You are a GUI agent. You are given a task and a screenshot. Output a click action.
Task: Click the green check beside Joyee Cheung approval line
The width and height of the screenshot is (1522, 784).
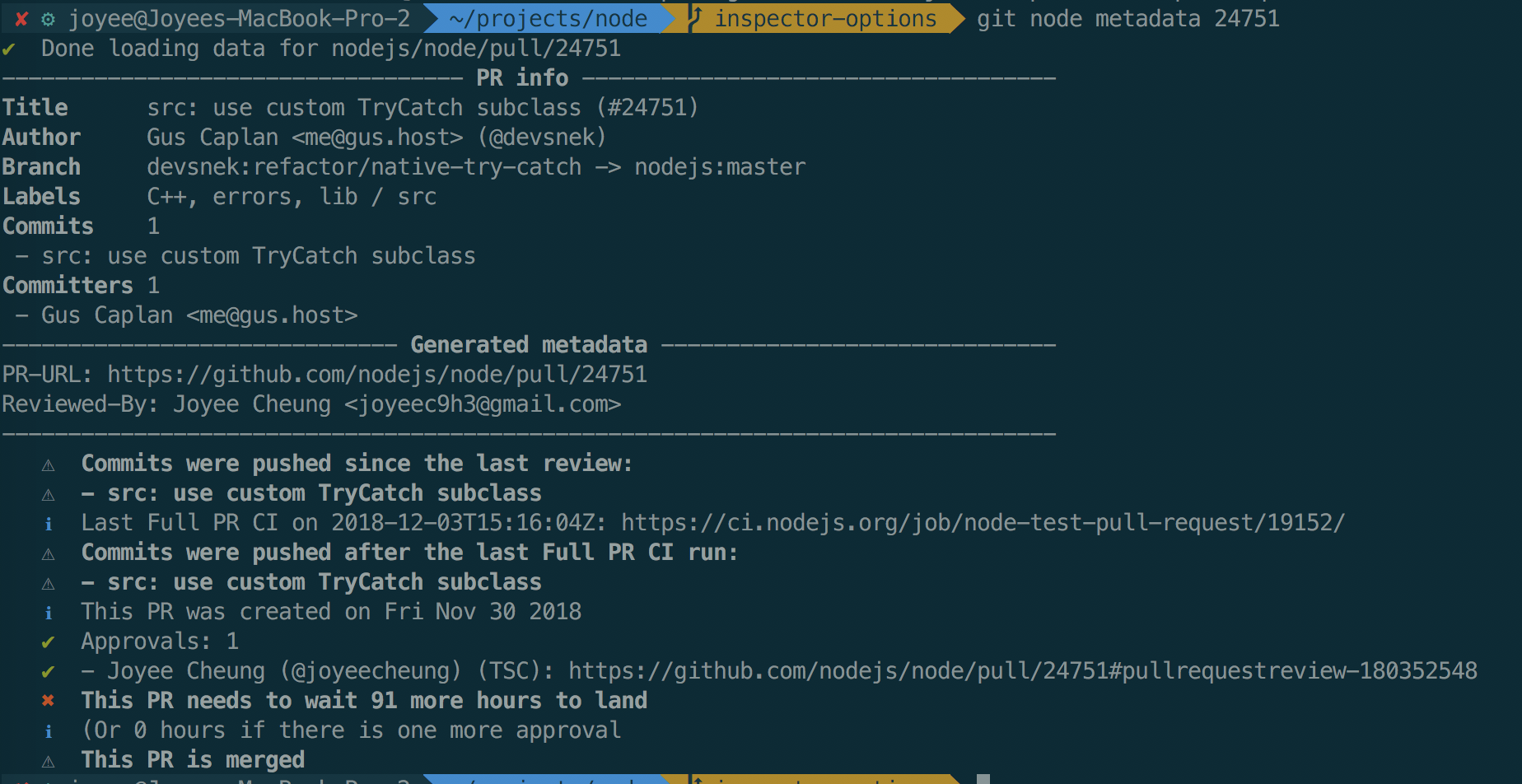click(x=49, y=672)
